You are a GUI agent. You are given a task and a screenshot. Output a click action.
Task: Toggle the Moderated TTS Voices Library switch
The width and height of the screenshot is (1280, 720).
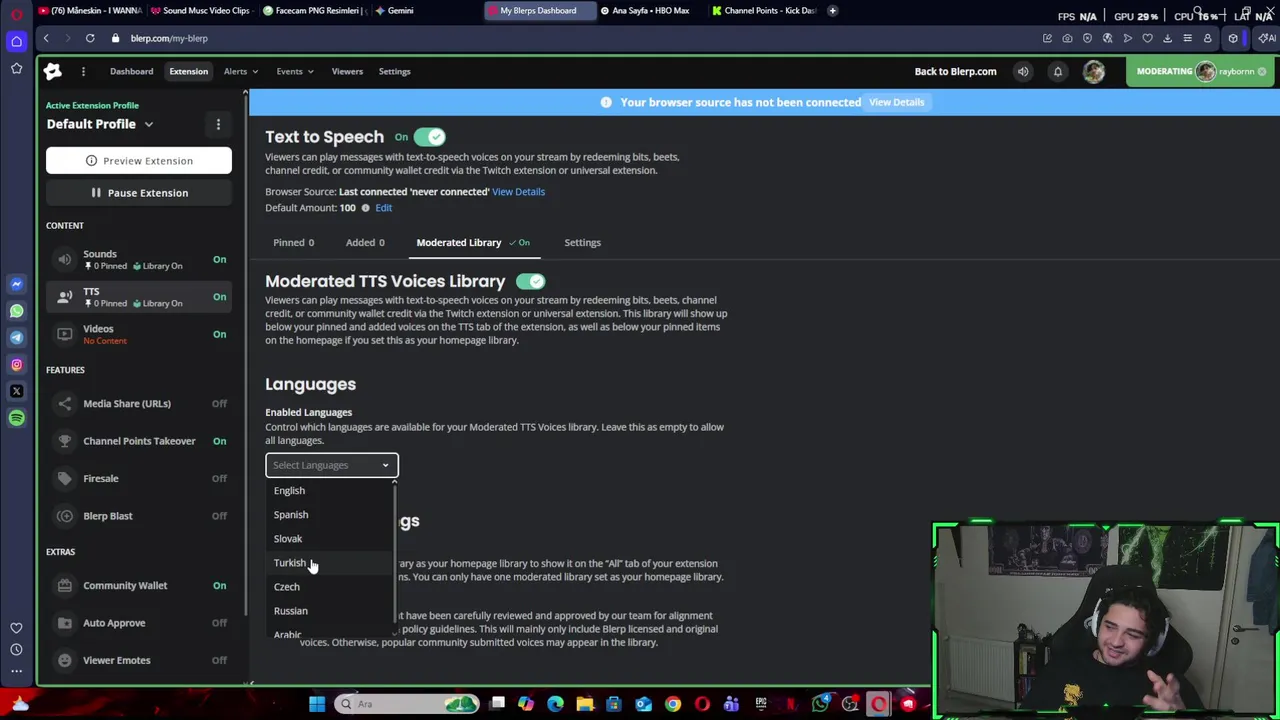pyautogui.click(x=530, y=282)
